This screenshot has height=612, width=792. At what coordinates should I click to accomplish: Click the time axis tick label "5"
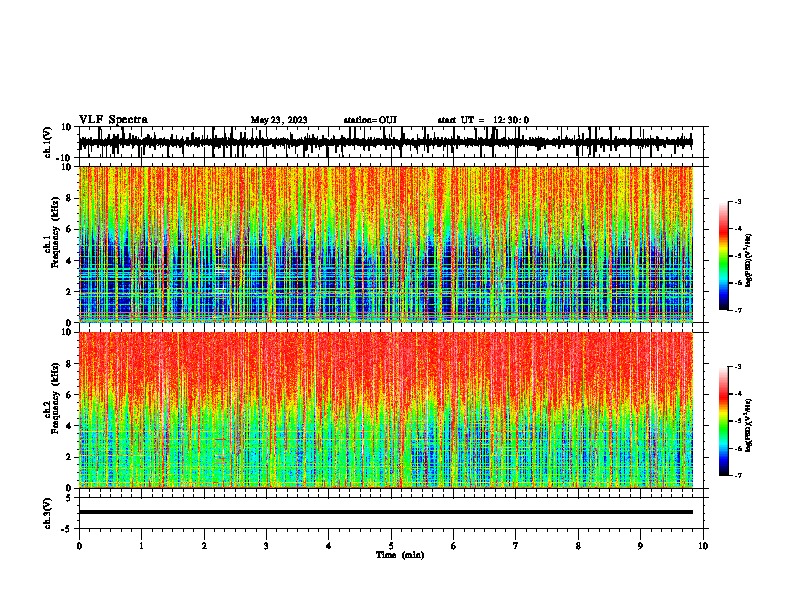391,546
